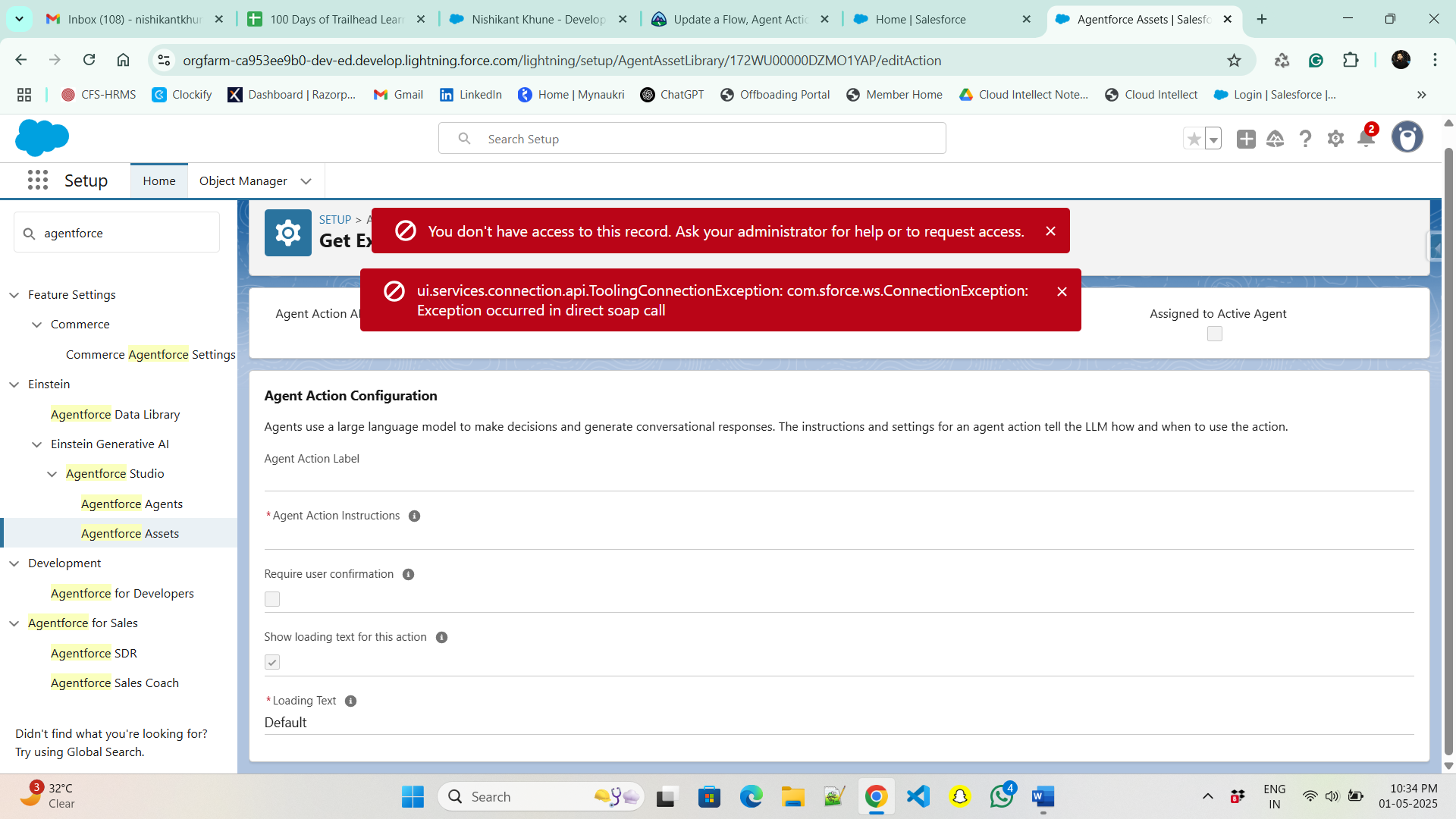
Task: Toggle Require user confirmation checkbox
Action: 272,599
